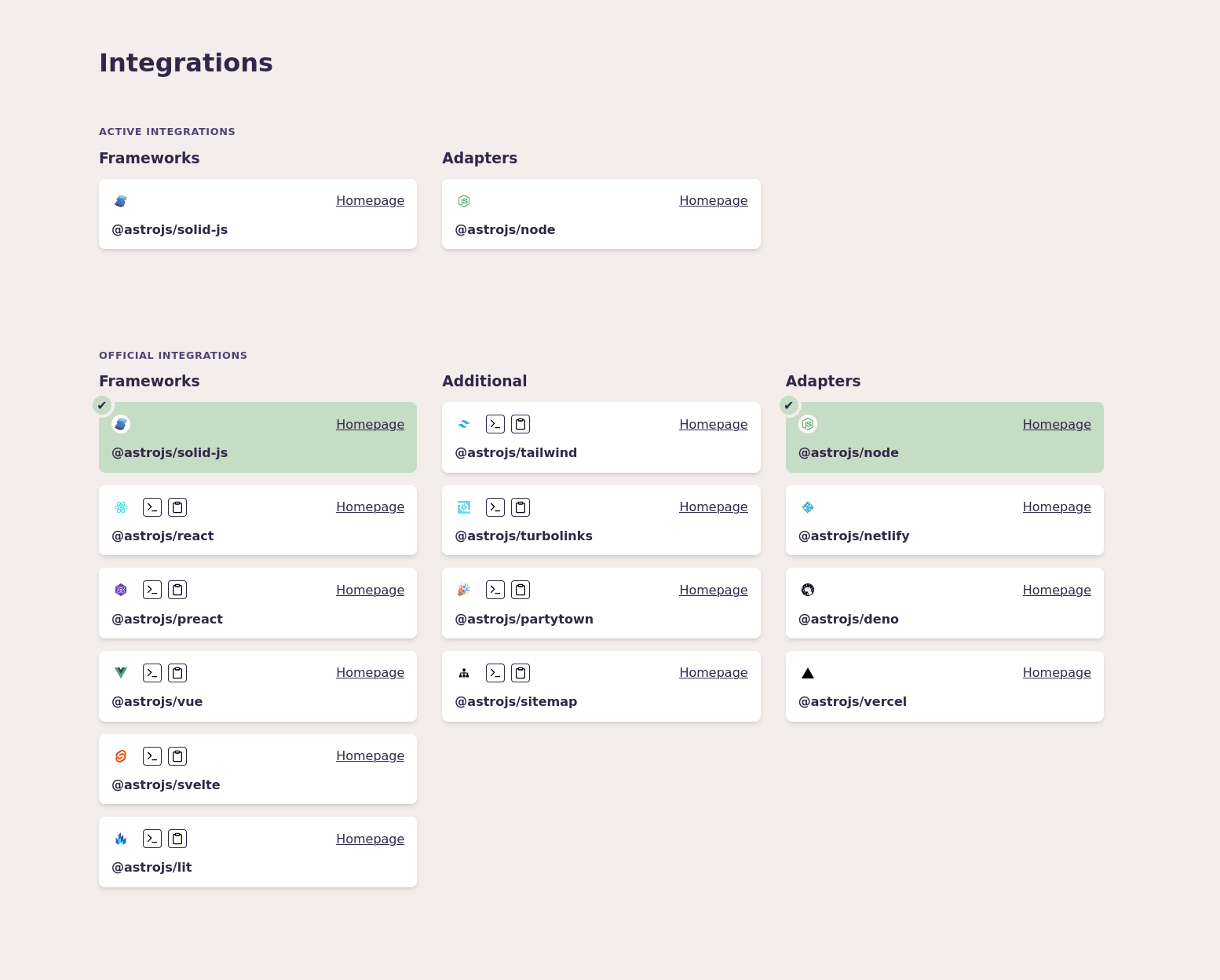Click the Integrations page heading
The width and height of the screenshot is (1220, 980).
(186, 63)
